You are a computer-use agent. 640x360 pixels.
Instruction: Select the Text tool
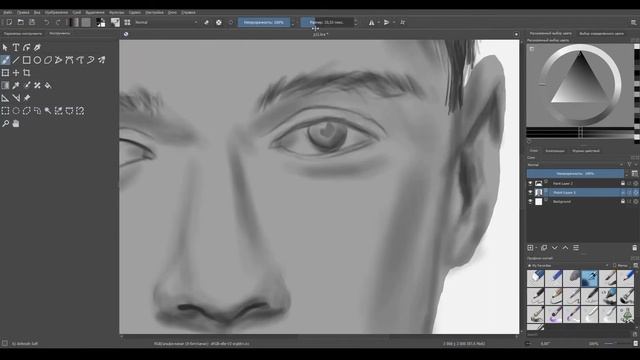[16, 47]
